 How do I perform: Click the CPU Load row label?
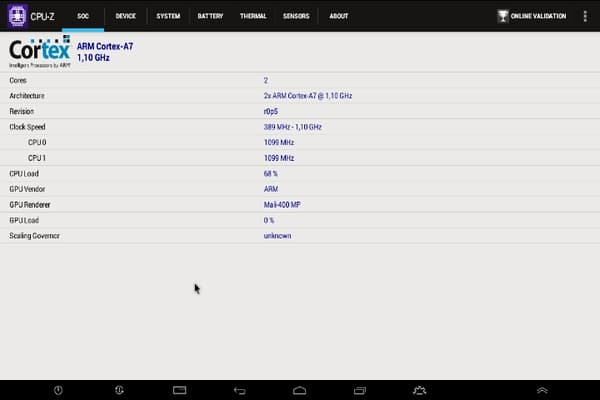[x=24, y=173]
